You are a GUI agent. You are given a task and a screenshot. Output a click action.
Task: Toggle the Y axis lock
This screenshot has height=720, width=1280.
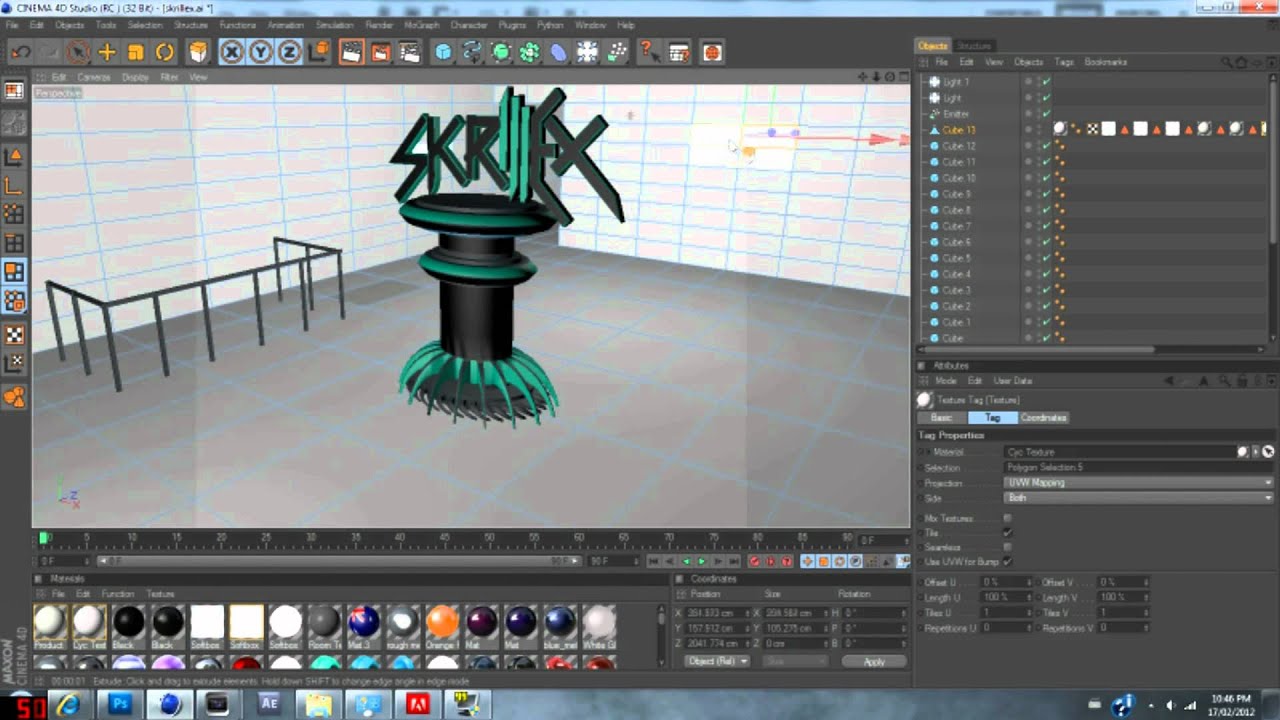(x=261, y=52)
